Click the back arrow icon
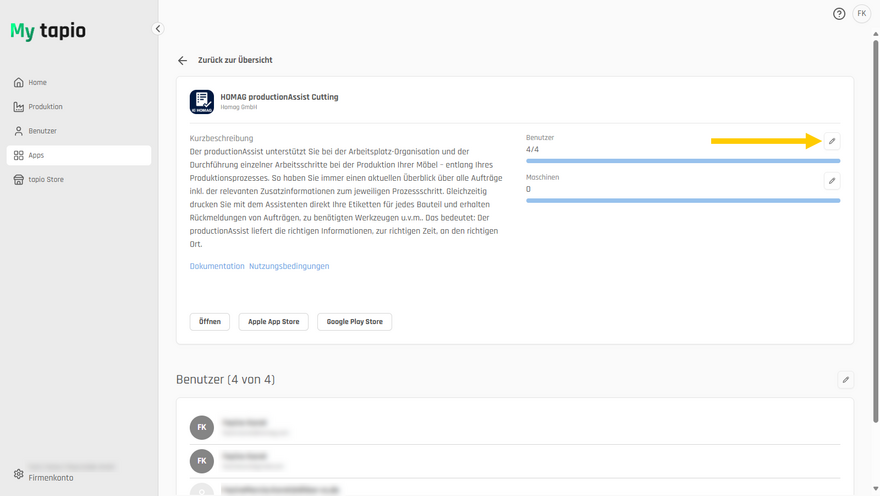Viewport: 880px width, 496px height. (182, 61)
